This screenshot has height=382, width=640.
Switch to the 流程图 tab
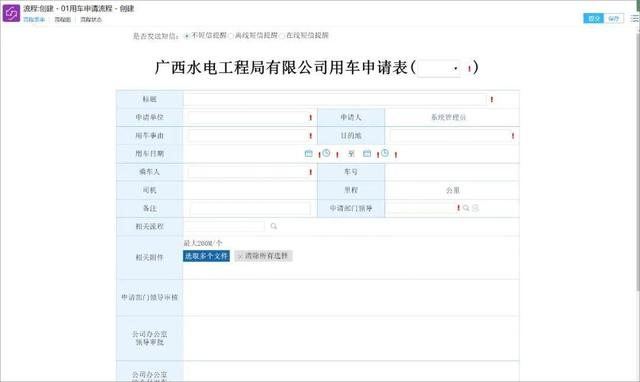(x=62, y=19)
